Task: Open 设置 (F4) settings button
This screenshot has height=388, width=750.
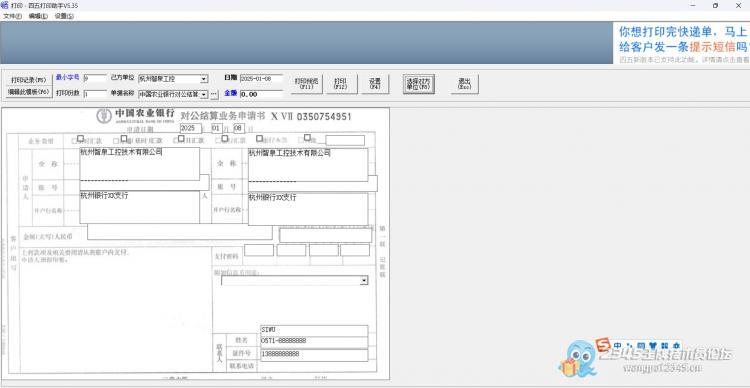Action: 375,84
